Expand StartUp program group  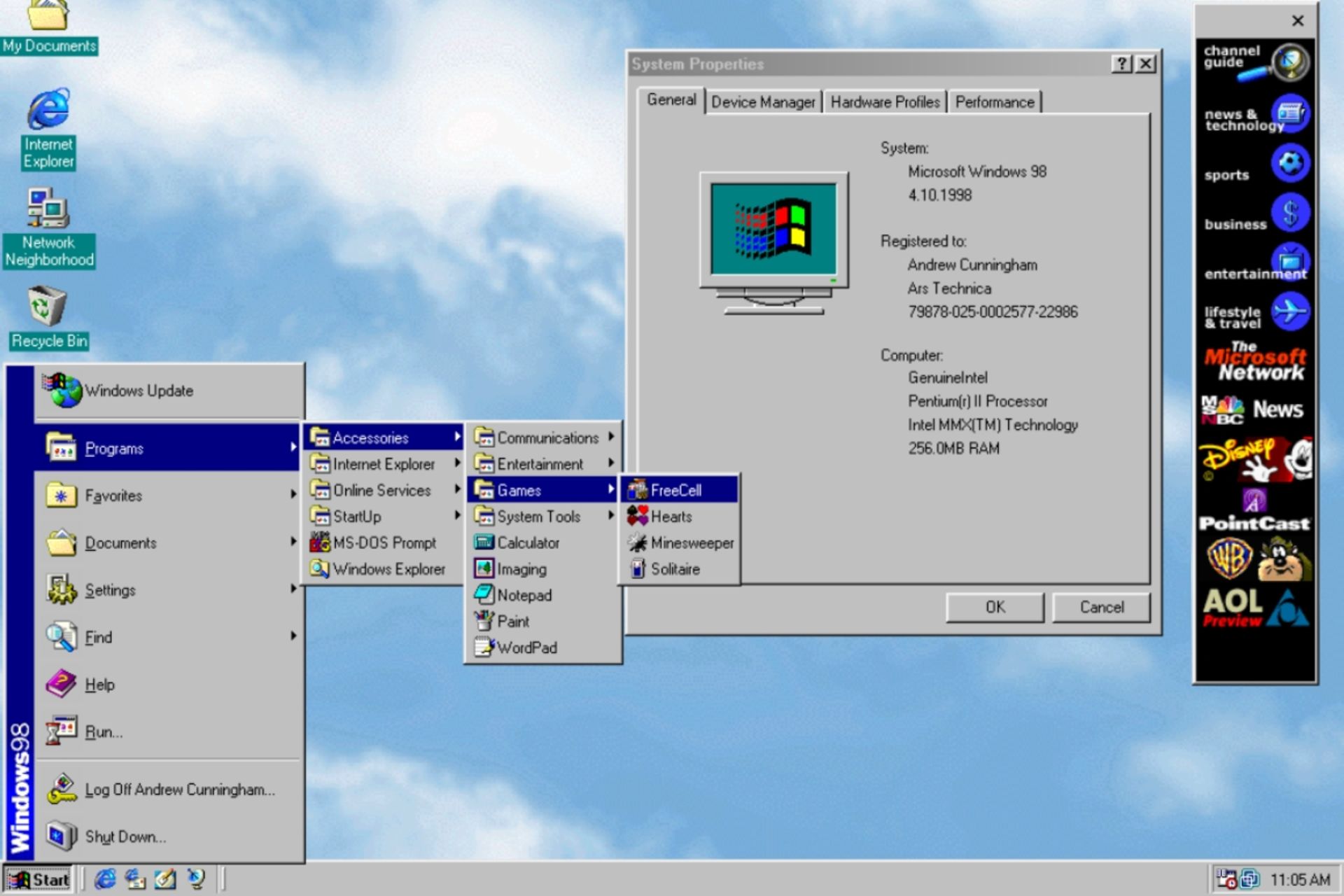pyautogui.click(x=384, y=517)
